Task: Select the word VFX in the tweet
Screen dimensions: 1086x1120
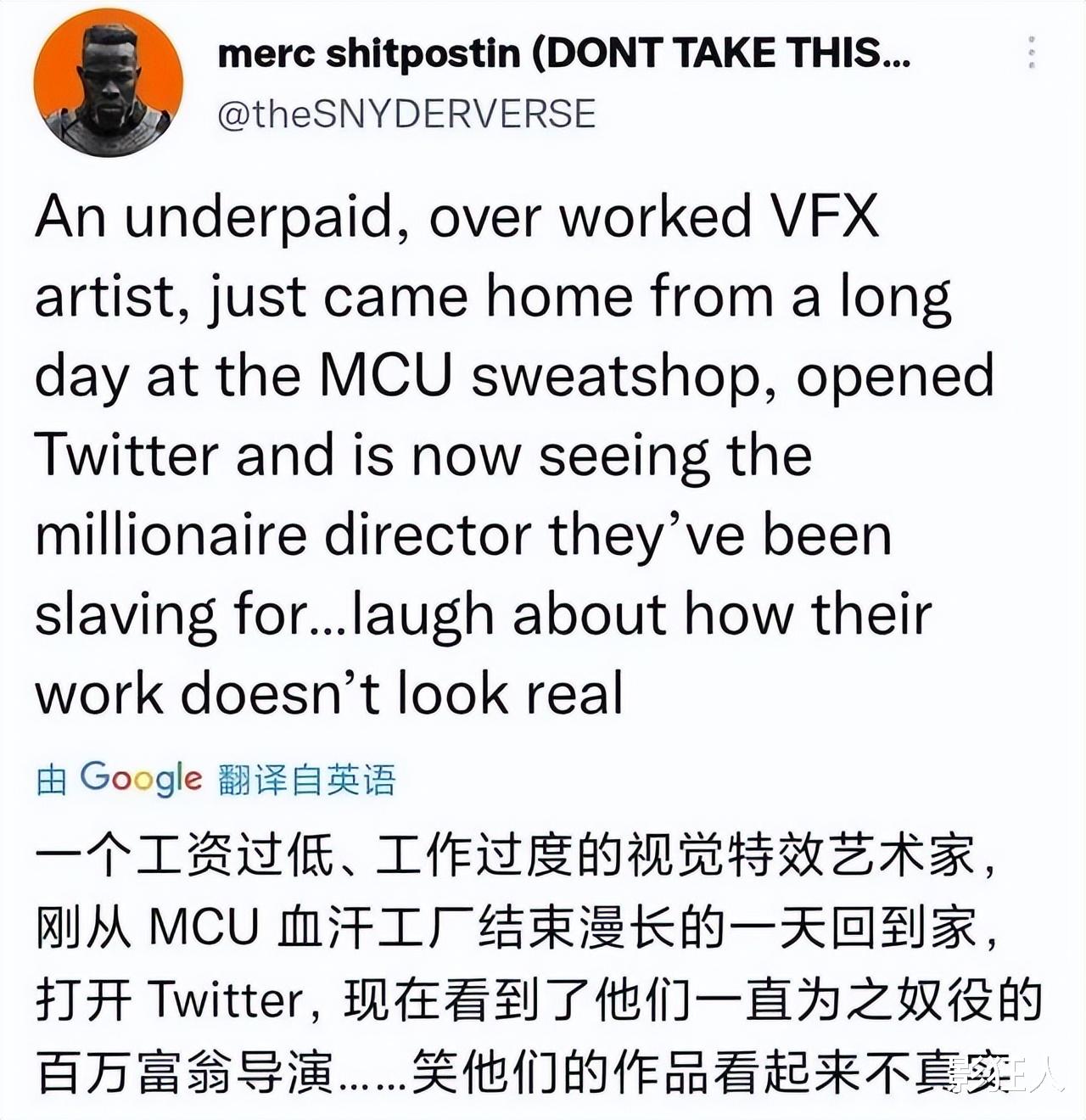Action: [823, 216]
